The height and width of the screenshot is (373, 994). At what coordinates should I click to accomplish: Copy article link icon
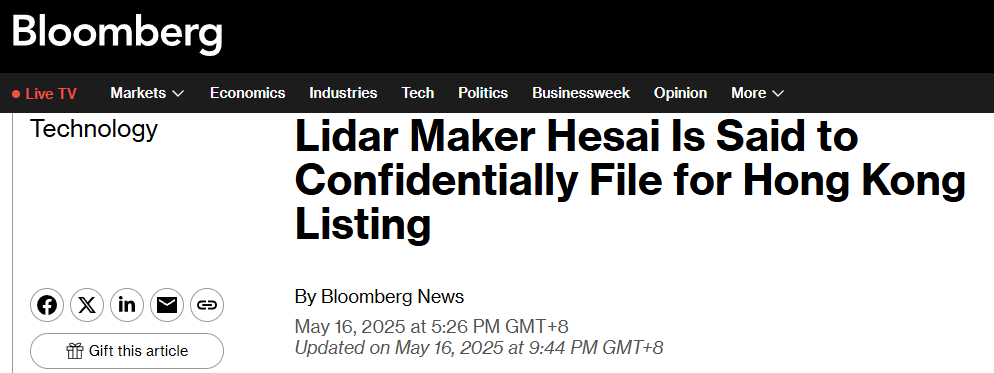point(207,305)
